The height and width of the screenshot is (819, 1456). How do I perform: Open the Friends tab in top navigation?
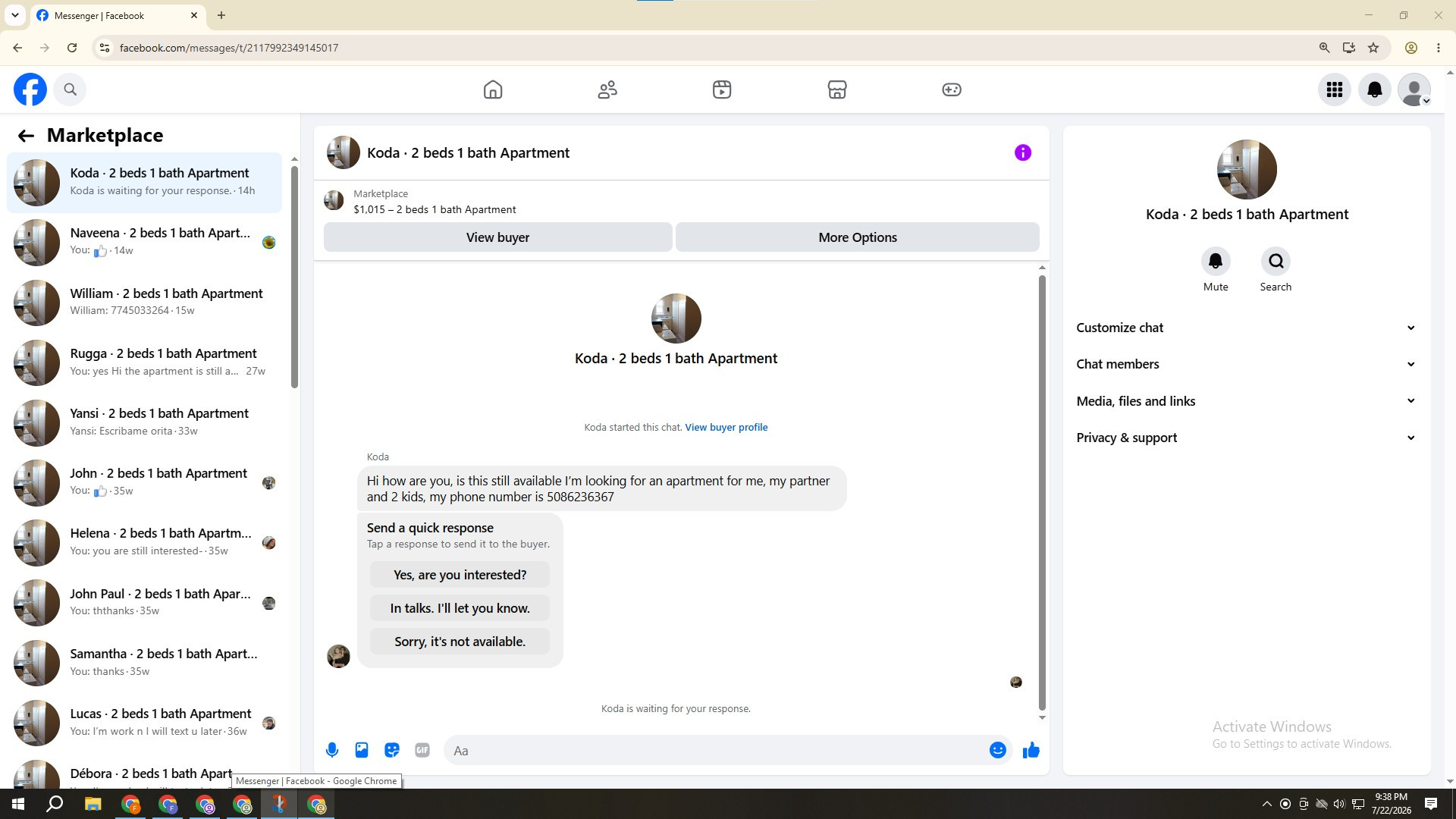607,89
